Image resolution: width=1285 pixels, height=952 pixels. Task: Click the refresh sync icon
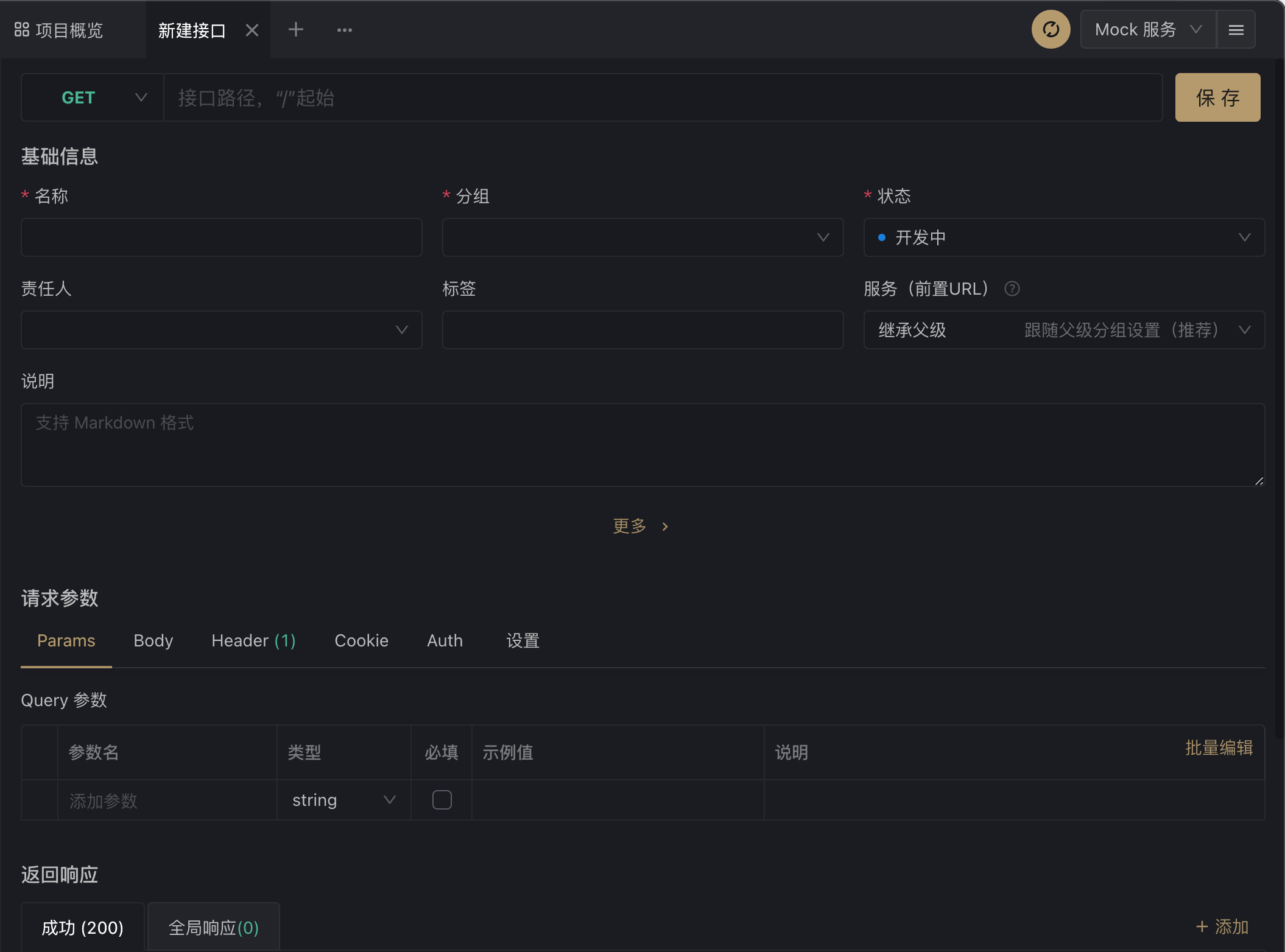[1051, 29]
